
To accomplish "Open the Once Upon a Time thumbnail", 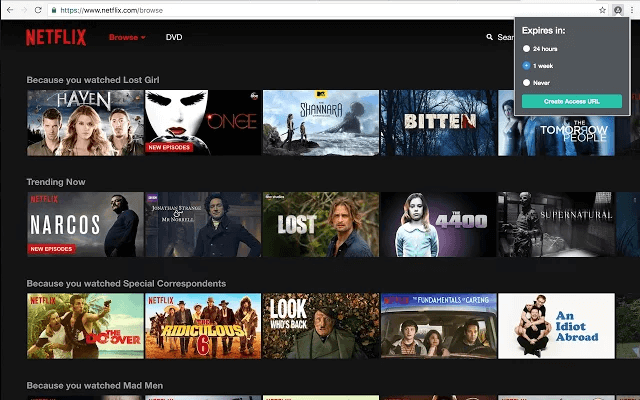I will click(203, 123).
